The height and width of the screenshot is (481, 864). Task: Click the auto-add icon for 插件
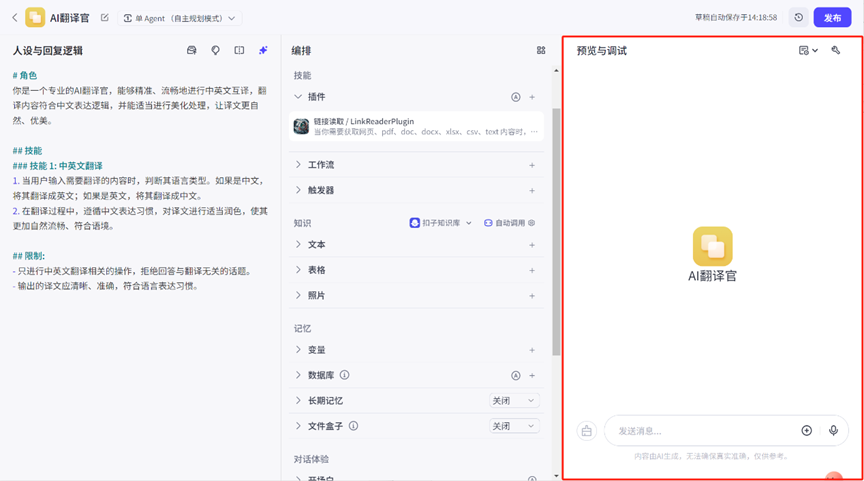516,97
